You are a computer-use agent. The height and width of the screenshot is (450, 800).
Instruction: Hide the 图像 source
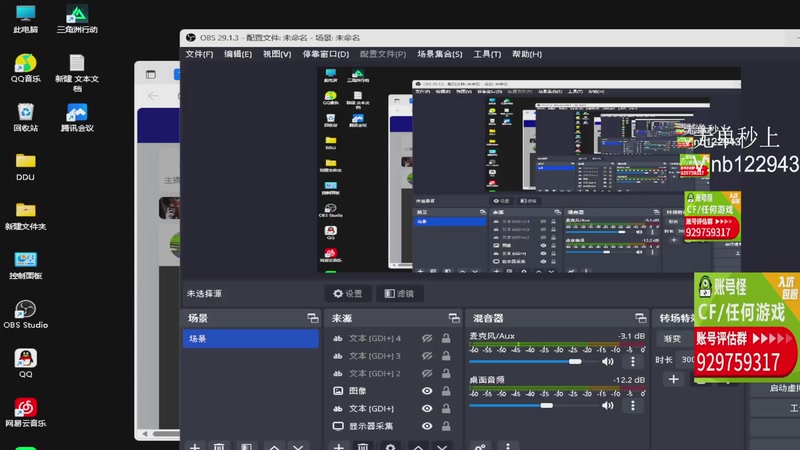[x=427, y=391]
